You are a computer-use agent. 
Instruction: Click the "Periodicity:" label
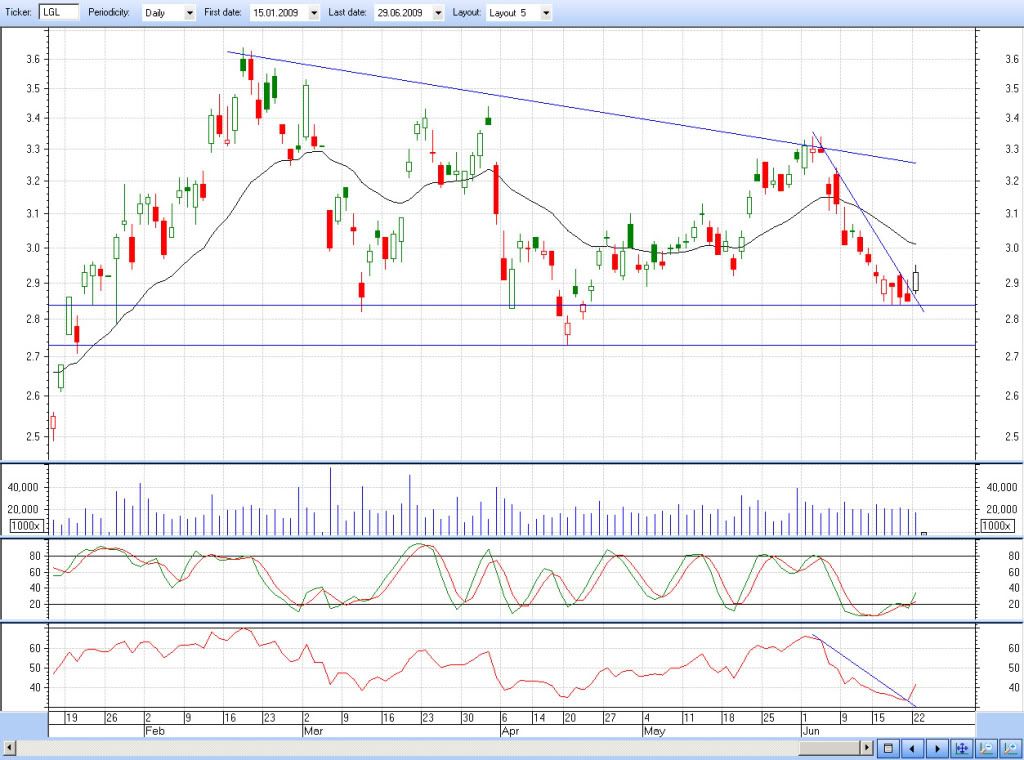point(109,12)
